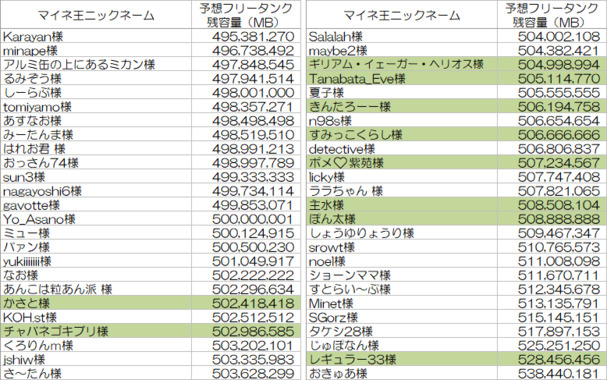Select the cell "しーらぶ様"

(x=96, y=93)
